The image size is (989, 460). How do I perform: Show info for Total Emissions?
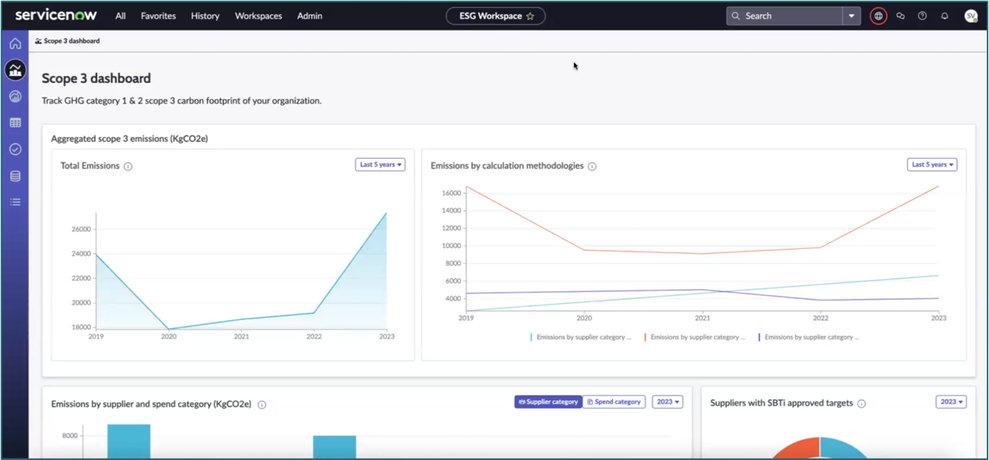click(128, 167)
